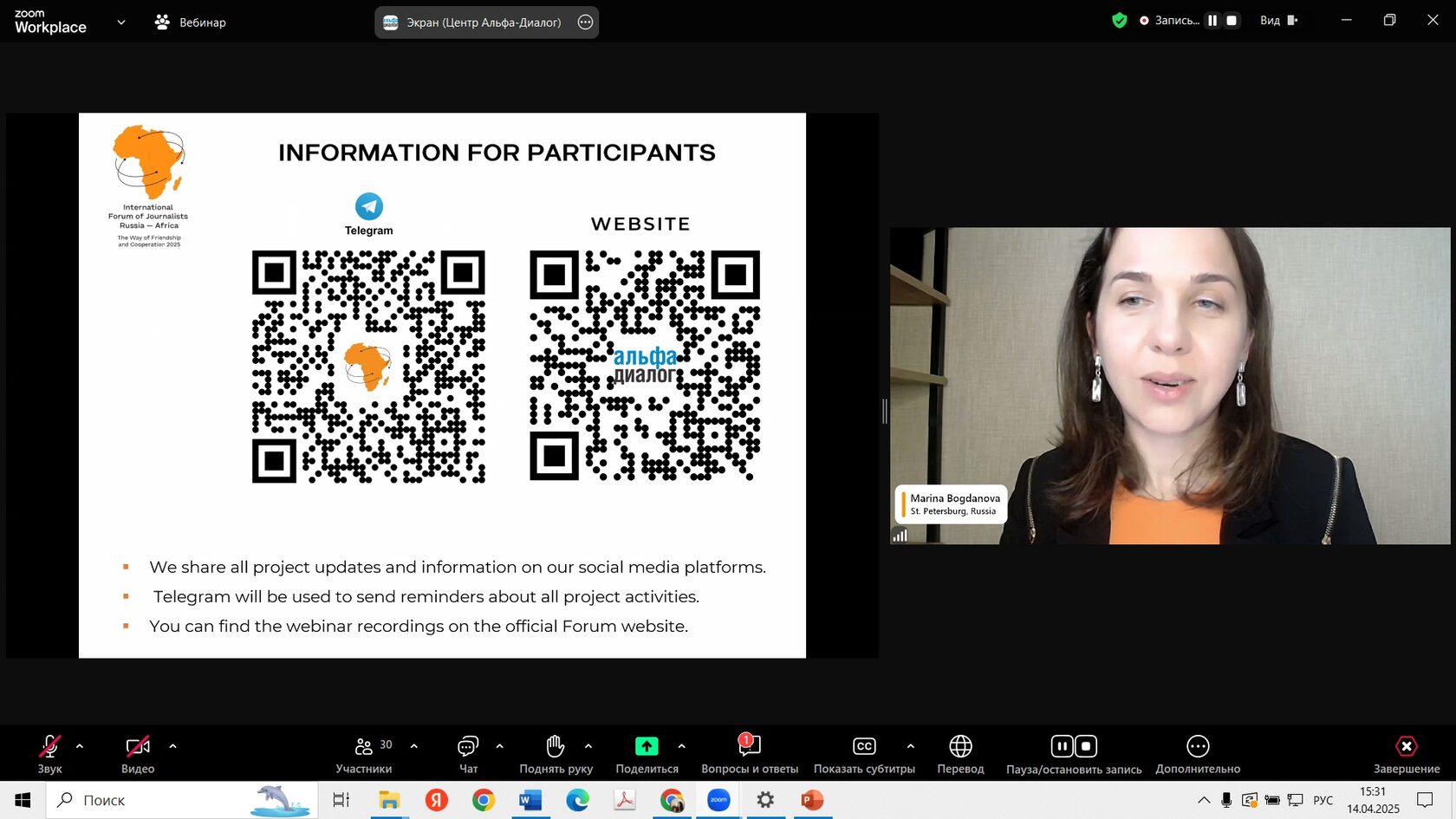The width and height of the screenshot is (1456, 819).
Task: Click Telegram logo icon on slide
Action: [x=369, y=206]
